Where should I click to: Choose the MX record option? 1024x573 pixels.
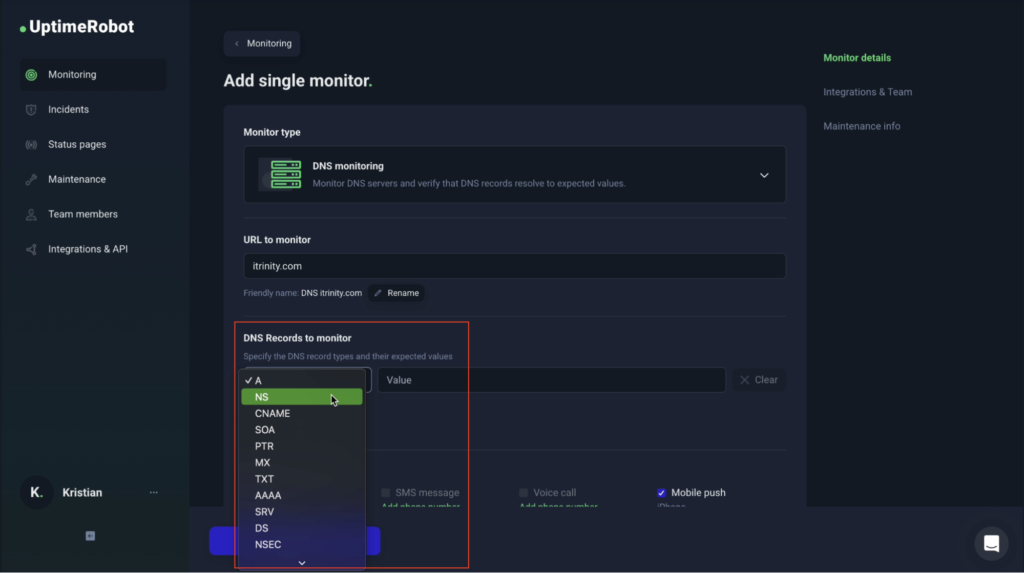coord(302,462)
